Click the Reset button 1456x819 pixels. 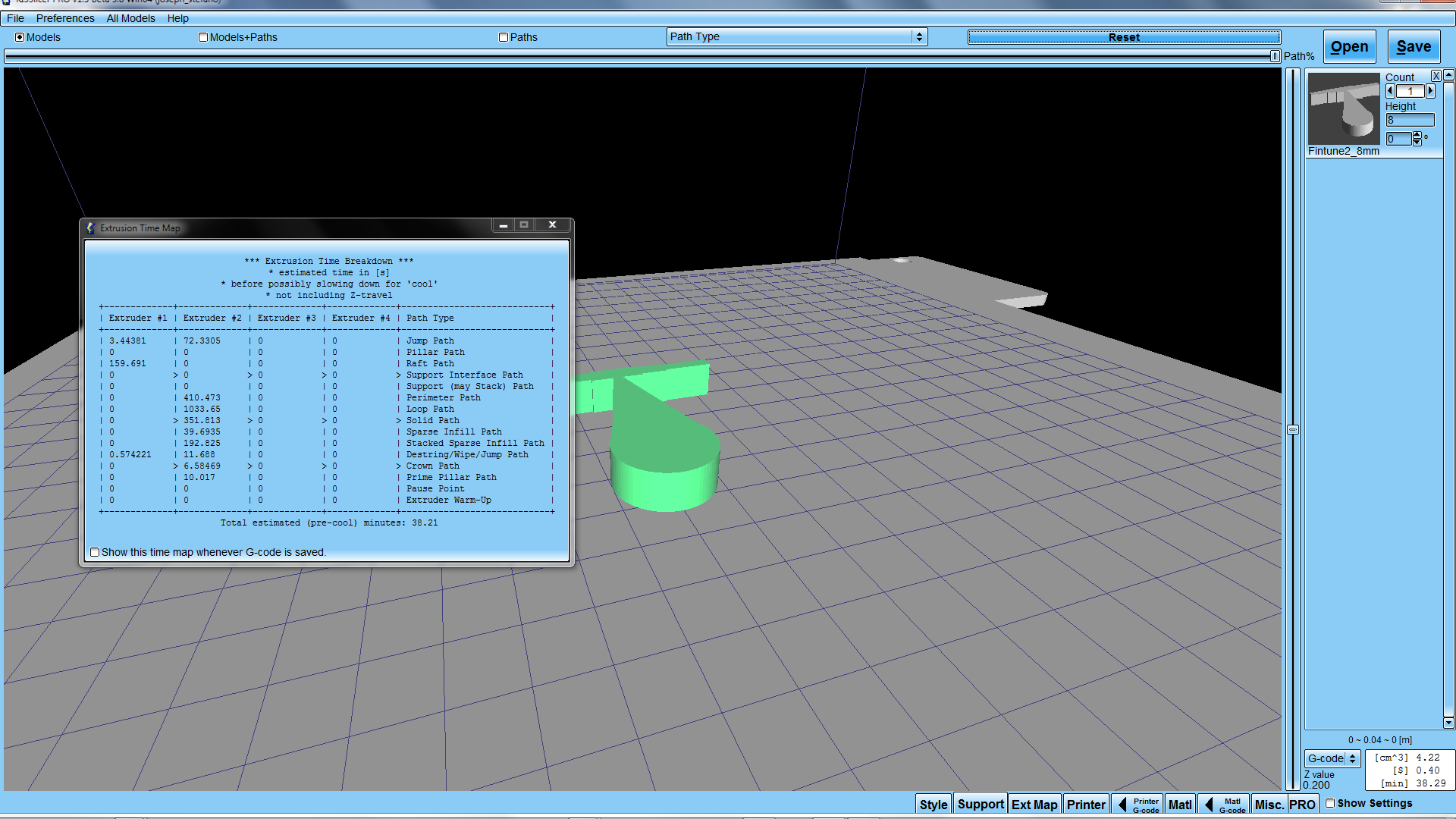point(1124,37)
